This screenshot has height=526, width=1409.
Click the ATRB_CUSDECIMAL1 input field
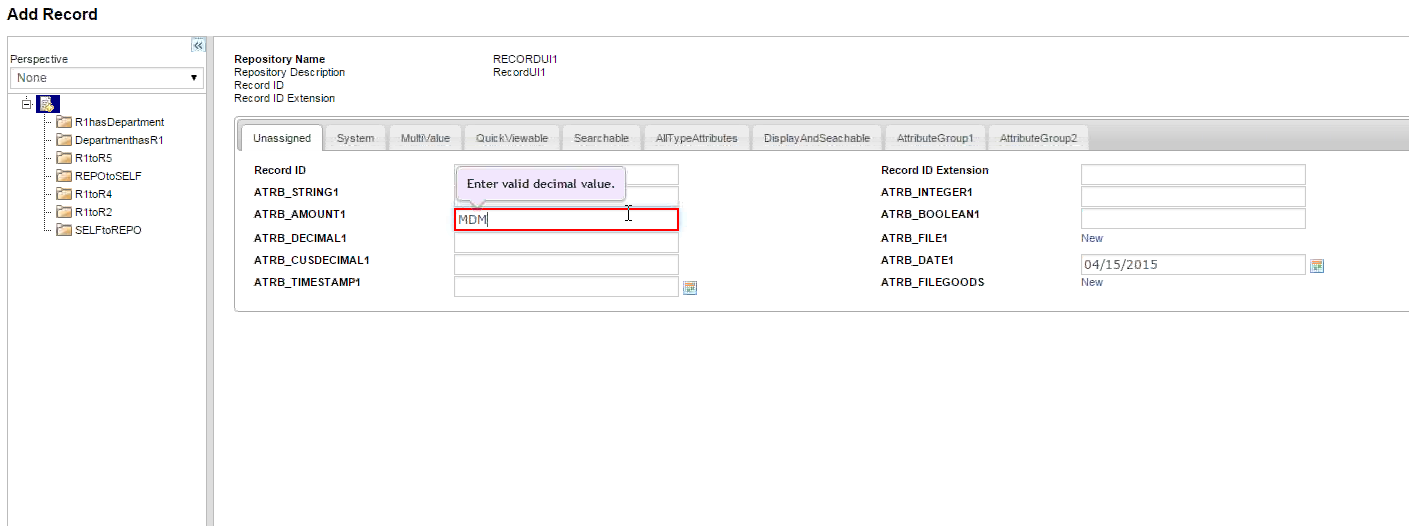566,264
